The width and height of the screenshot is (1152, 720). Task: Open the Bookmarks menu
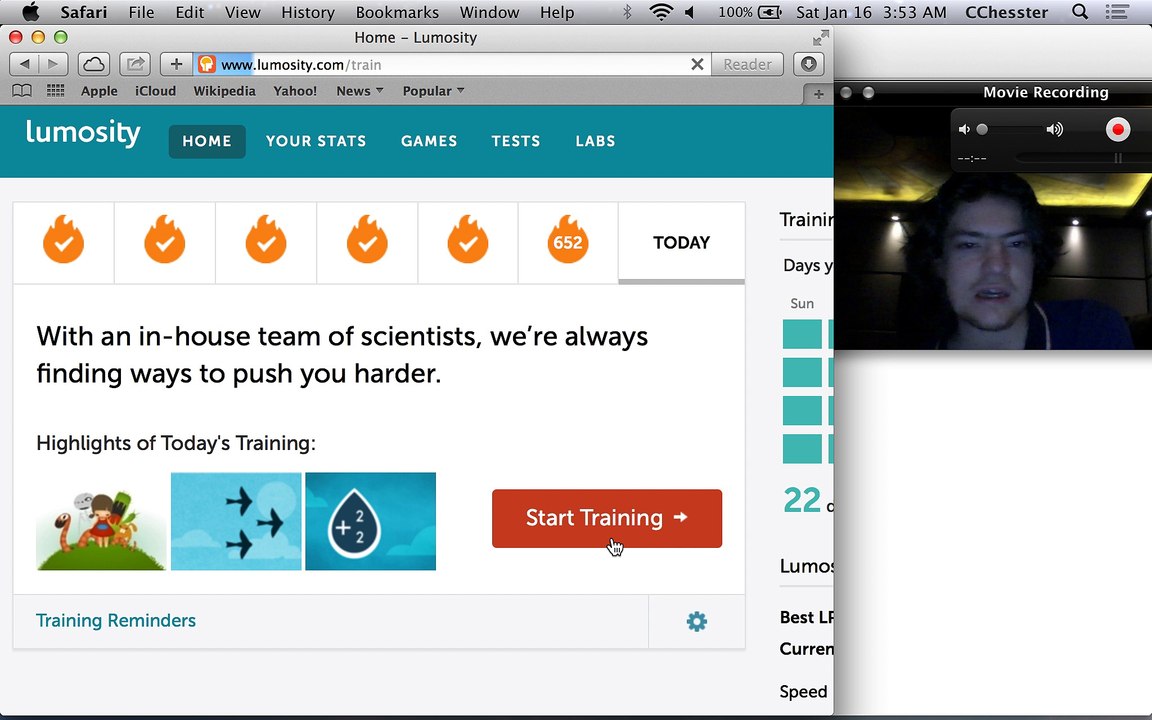coord(397,12)
